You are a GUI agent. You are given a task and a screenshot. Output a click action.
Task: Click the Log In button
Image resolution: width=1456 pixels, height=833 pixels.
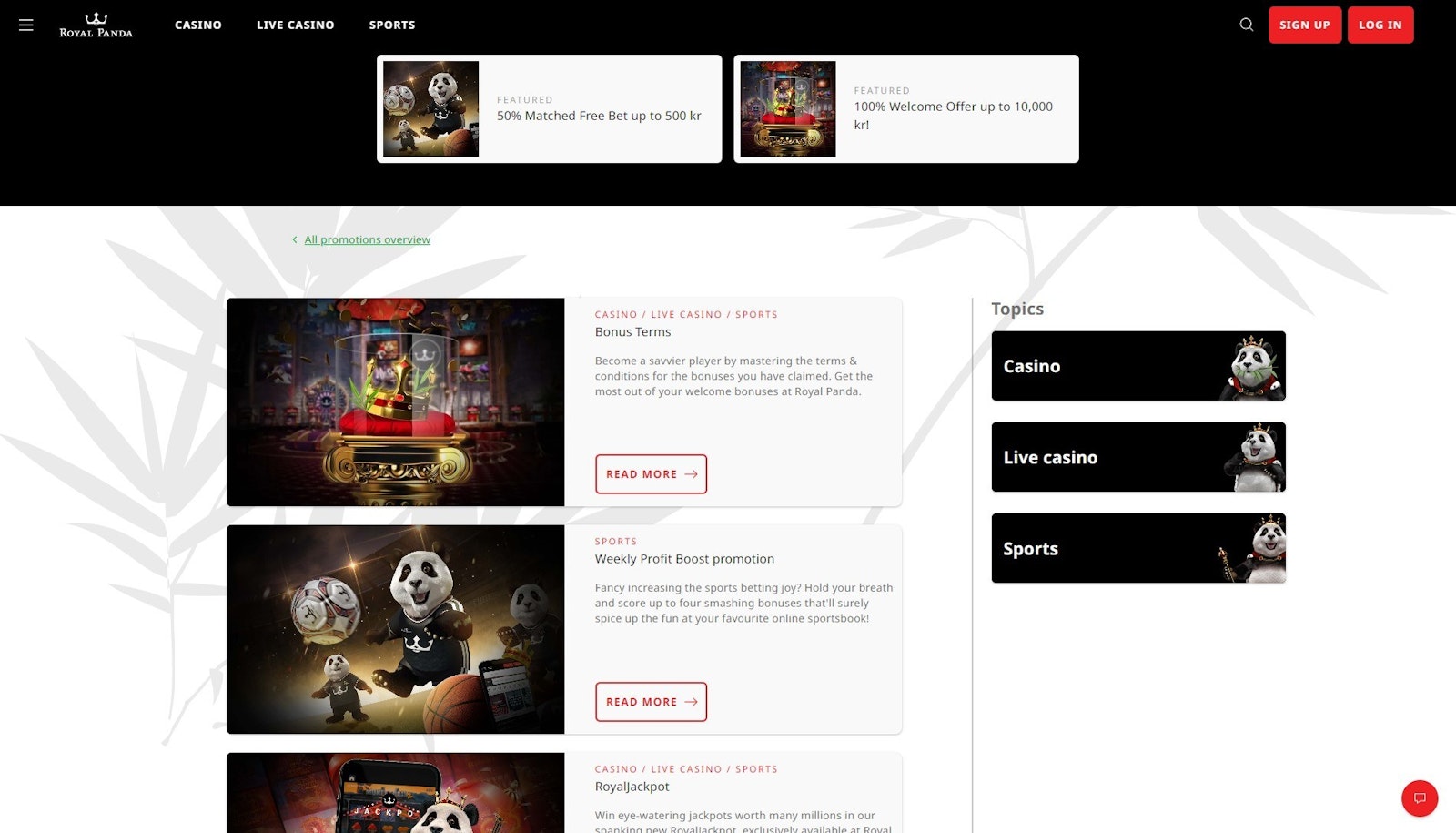[x=1380, y=25]
